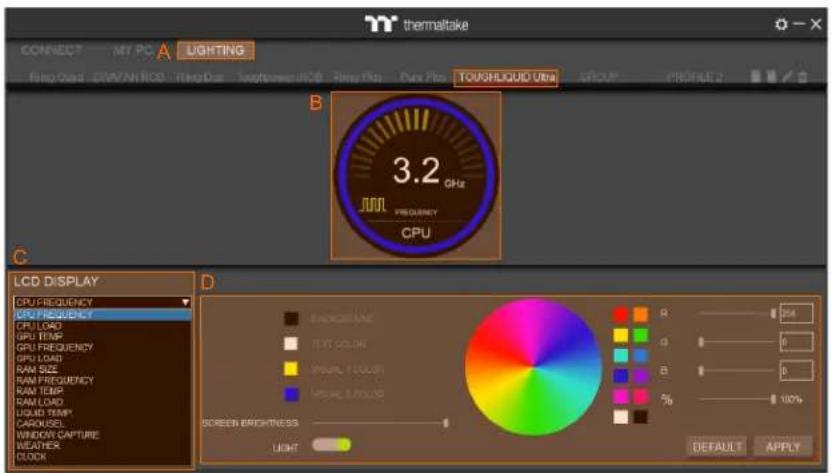The width and height of the screenshot is (832, 473).
Task: Click the screen brightness slider
Action: point(379,423)
